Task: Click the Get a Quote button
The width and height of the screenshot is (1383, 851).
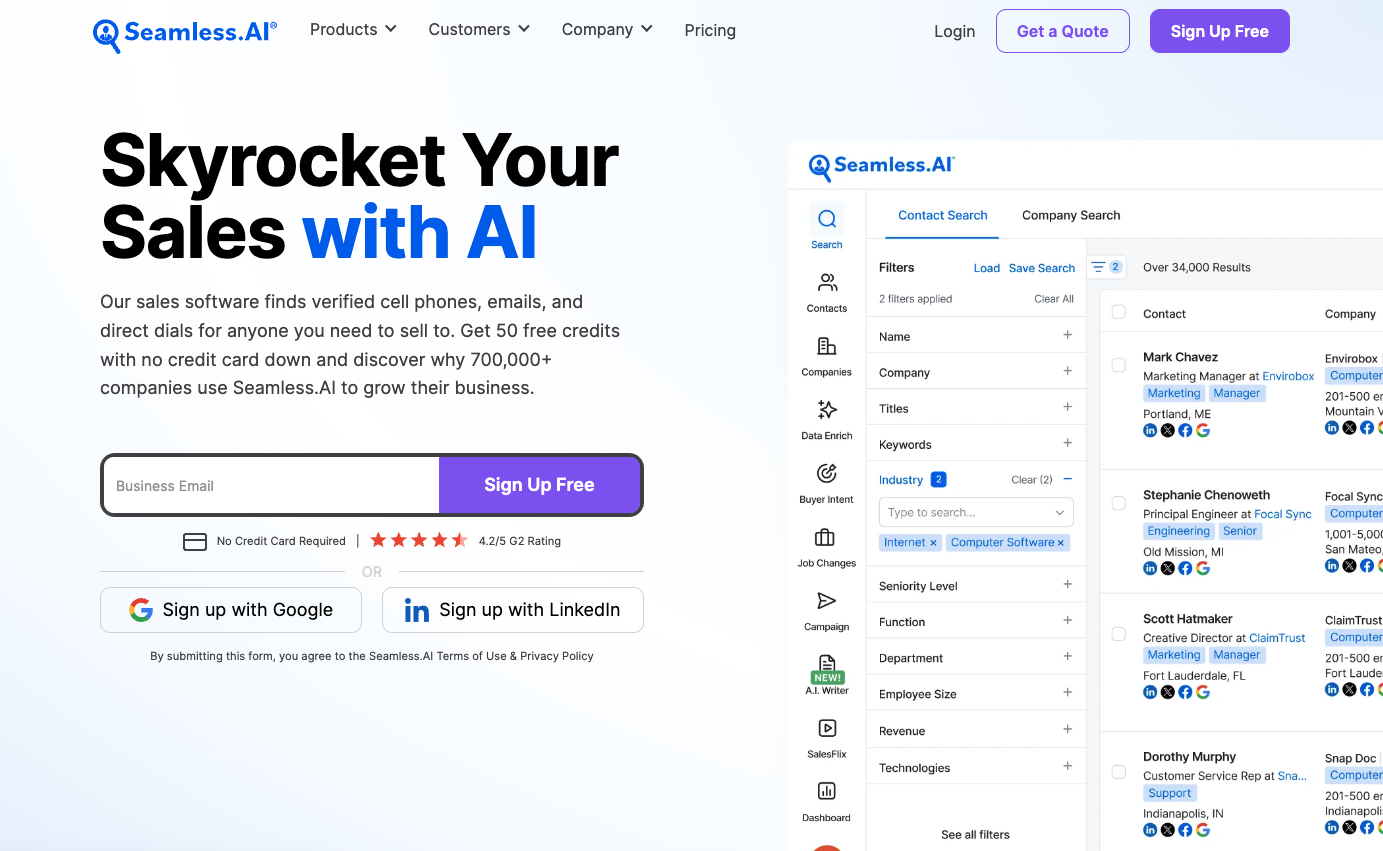Action: [x=1062, y=31]
